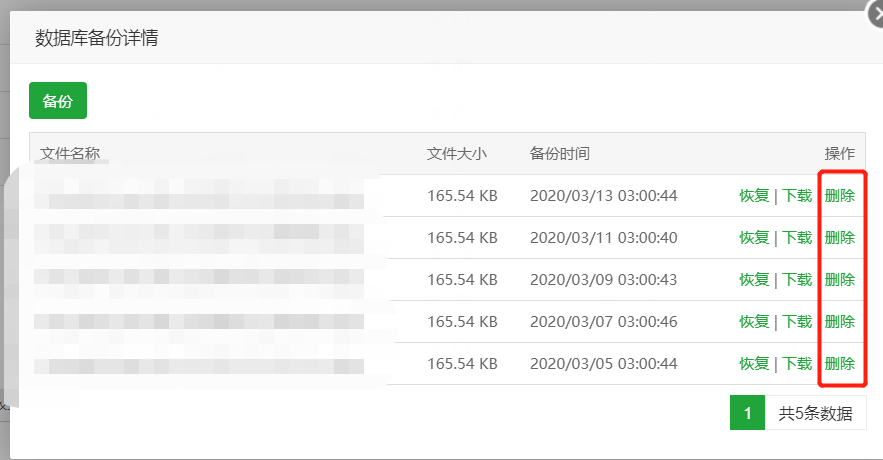Click the green 备份 button
The image size is (883, 460).
click(x=58, y=101)
